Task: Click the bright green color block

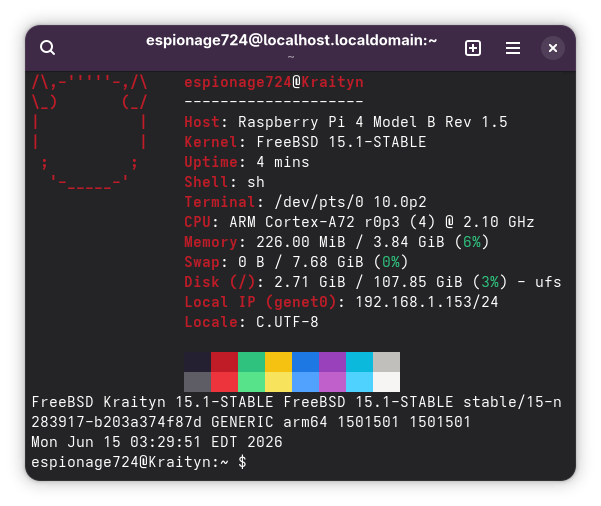Action: pos(251,382)
